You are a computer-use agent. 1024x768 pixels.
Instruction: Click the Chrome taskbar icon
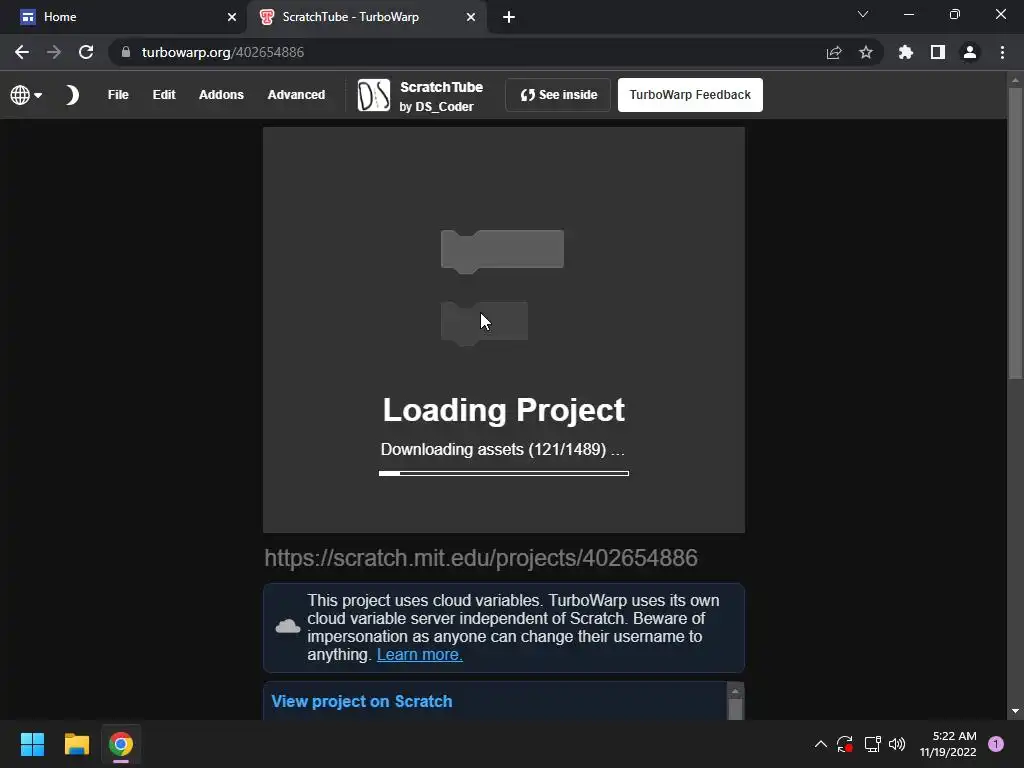pos(121,744)
